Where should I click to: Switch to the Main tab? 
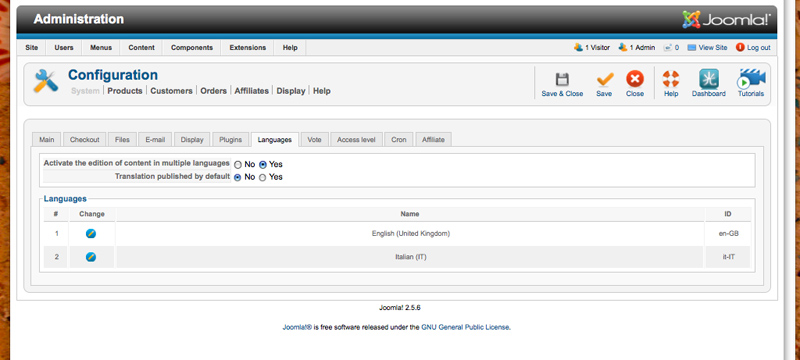tap(46, 140)
